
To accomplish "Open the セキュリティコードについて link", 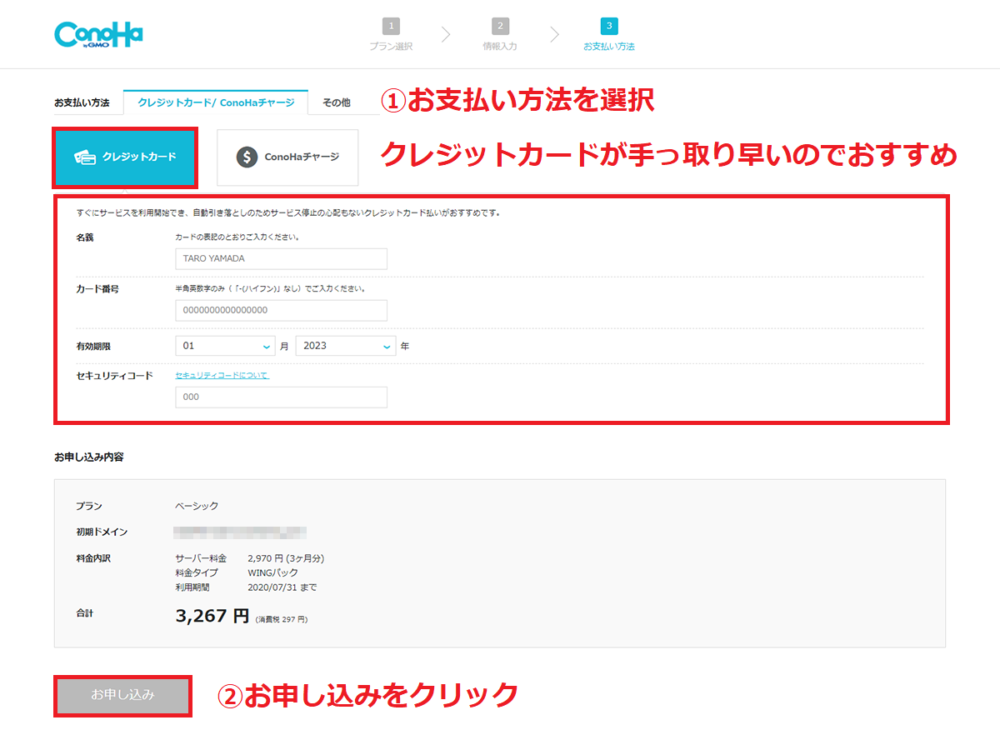I will (222, 376).
